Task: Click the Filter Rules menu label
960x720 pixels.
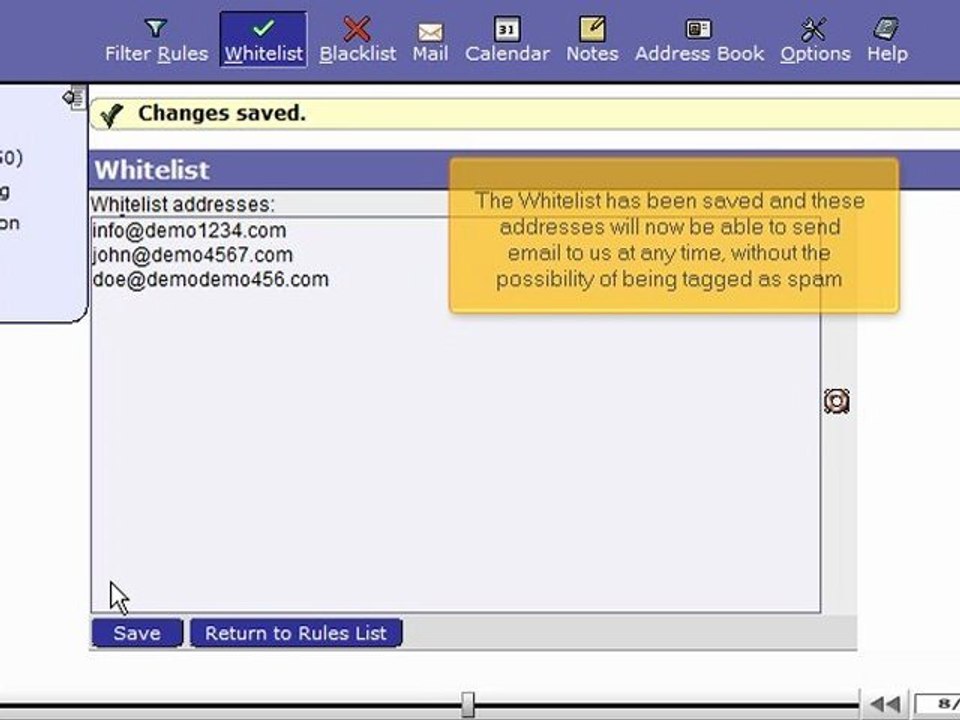Action: coord(157,54)
